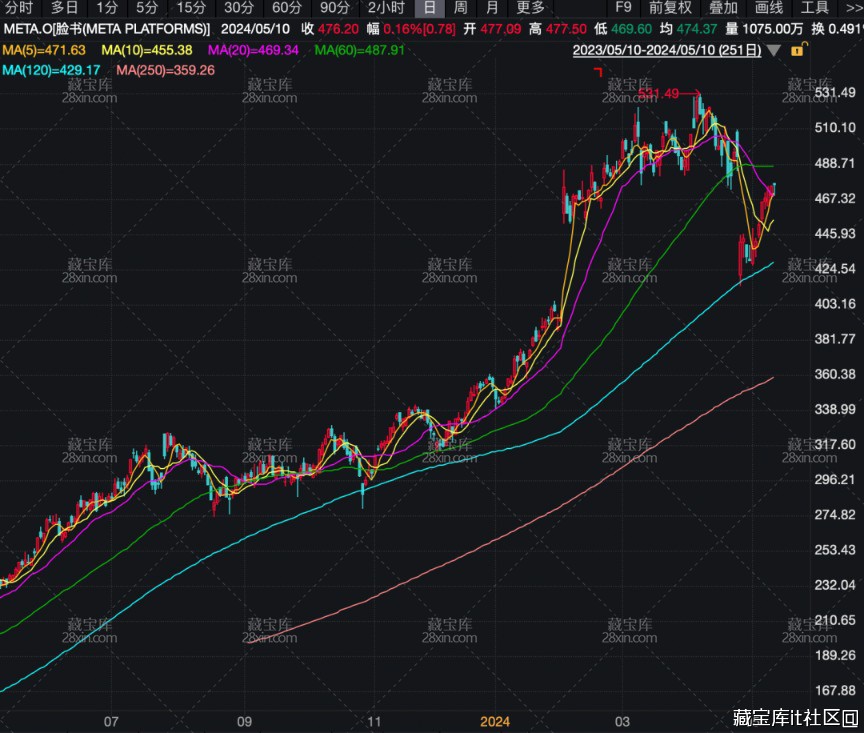Open the 前复权 adjustment options

tap(670, 8)
